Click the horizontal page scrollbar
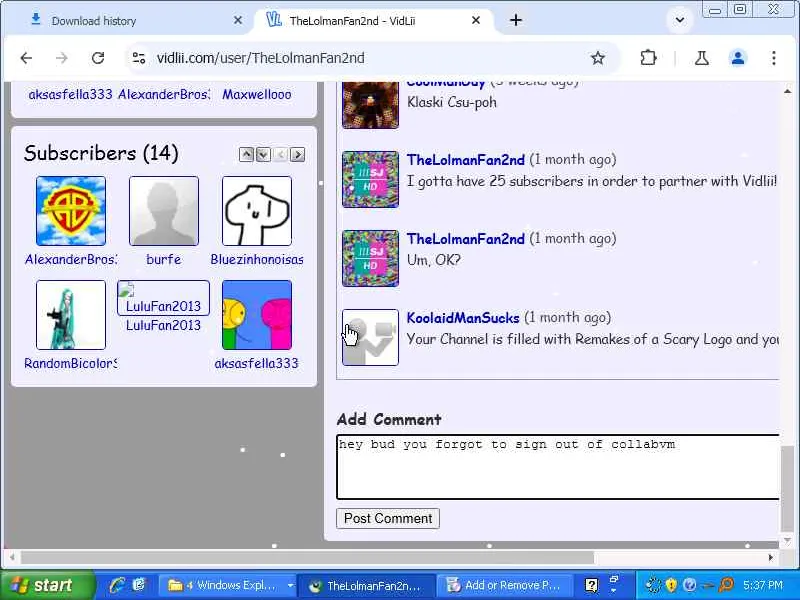 [x=308, y=558]
